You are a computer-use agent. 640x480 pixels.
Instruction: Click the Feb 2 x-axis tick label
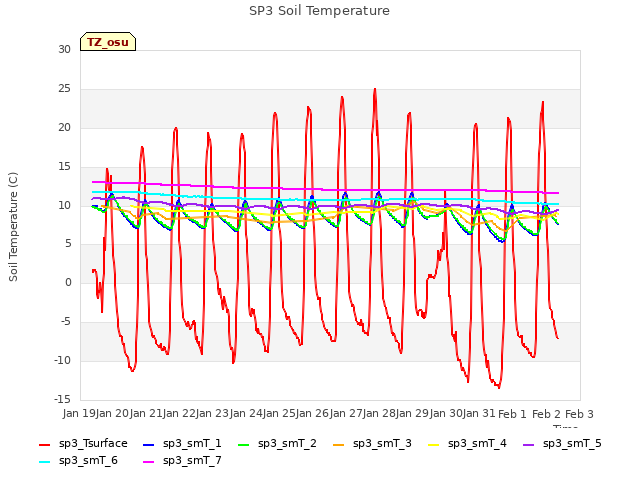click(x=546, y=414)
